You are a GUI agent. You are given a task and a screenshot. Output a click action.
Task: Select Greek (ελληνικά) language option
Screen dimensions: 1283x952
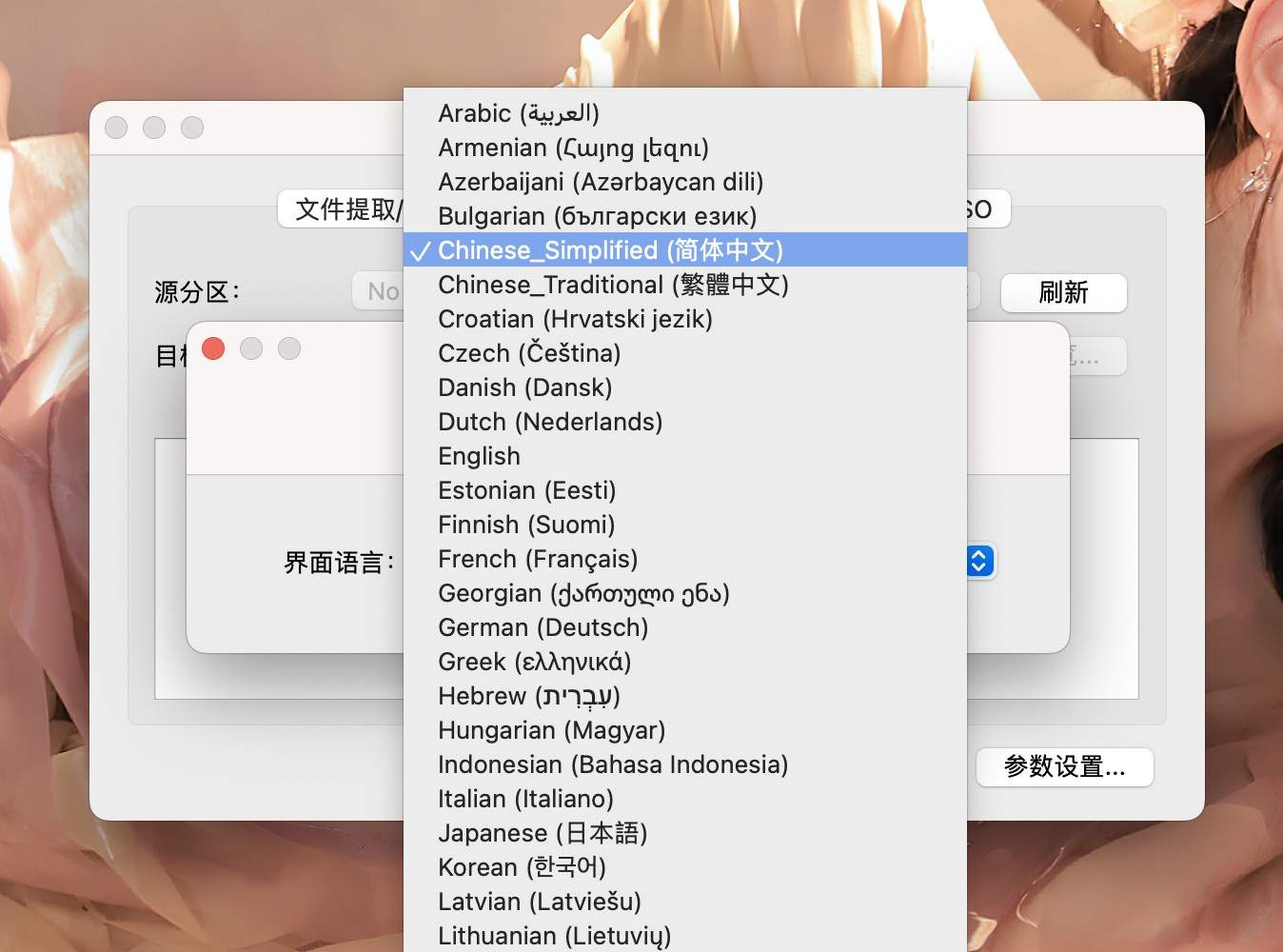[x=534, y=662]
